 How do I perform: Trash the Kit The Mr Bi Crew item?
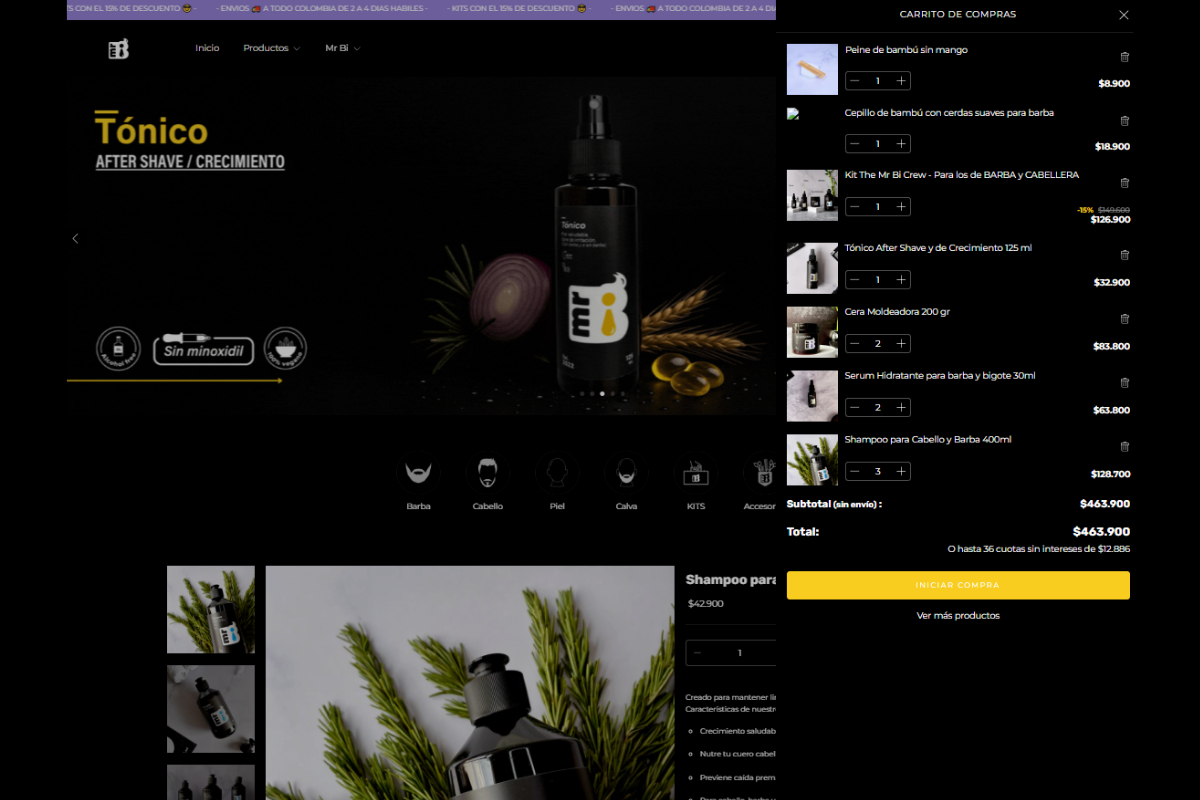[1124, 183]
